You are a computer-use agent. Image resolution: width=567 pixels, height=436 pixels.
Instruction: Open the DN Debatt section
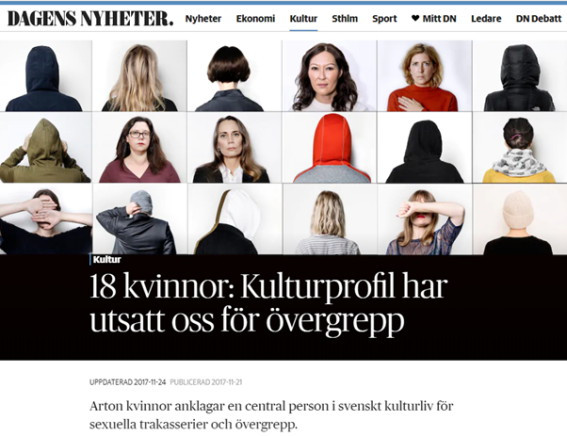click(x=538, y=19)
